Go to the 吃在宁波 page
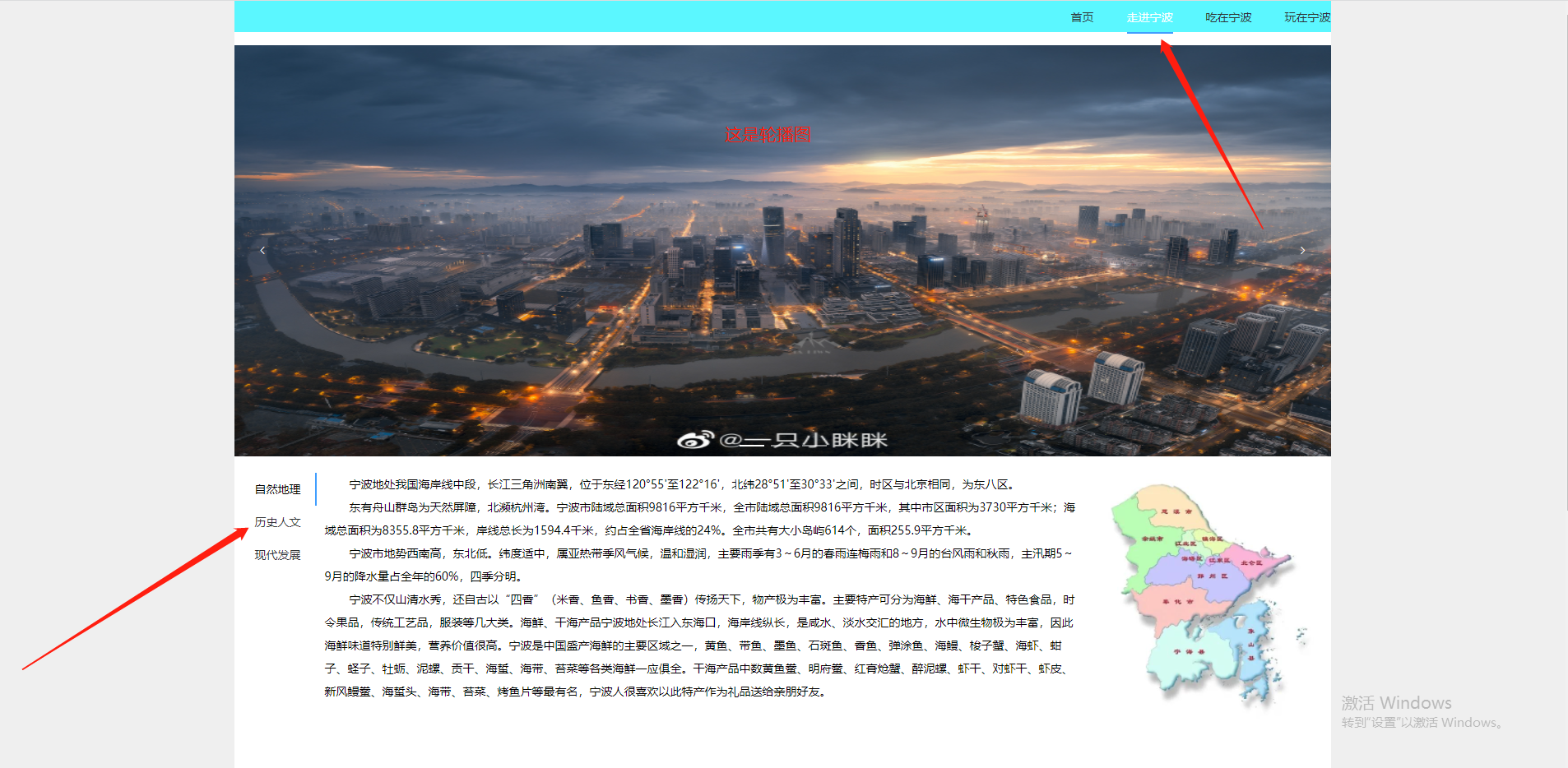 [1228, 17]
